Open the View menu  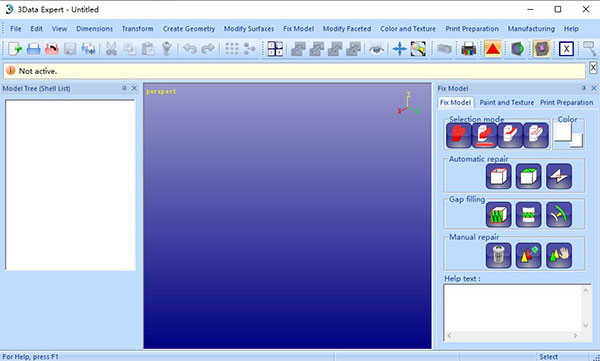point(59,29)
